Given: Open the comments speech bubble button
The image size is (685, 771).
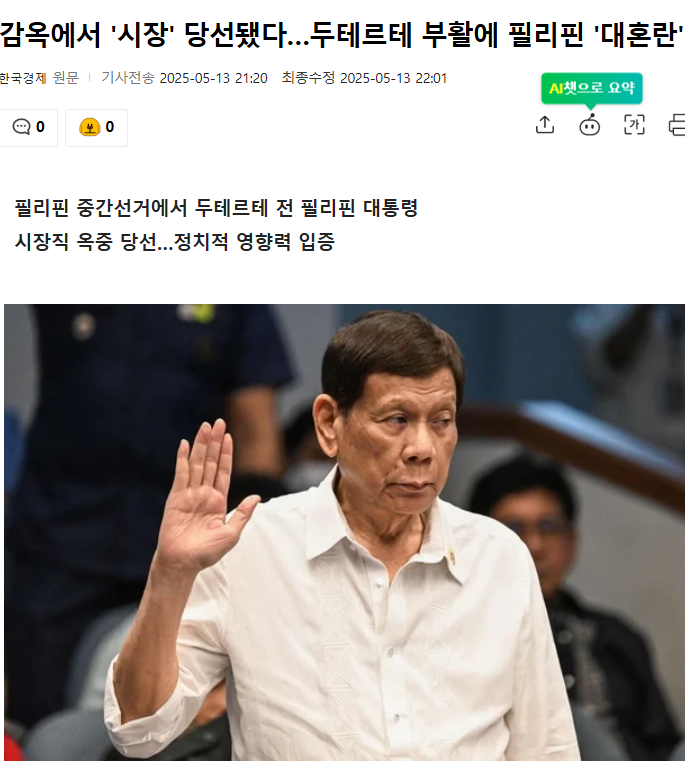Looking at the screenshot, I should pos(29,127).
